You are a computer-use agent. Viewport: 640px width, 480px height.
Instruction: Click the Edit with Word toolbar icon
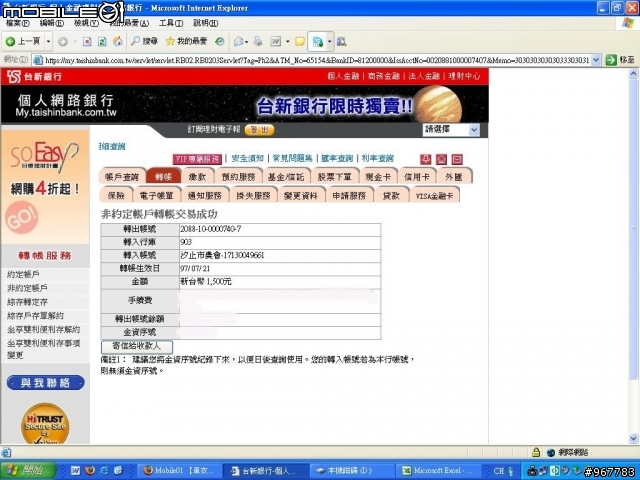point(276,41)
